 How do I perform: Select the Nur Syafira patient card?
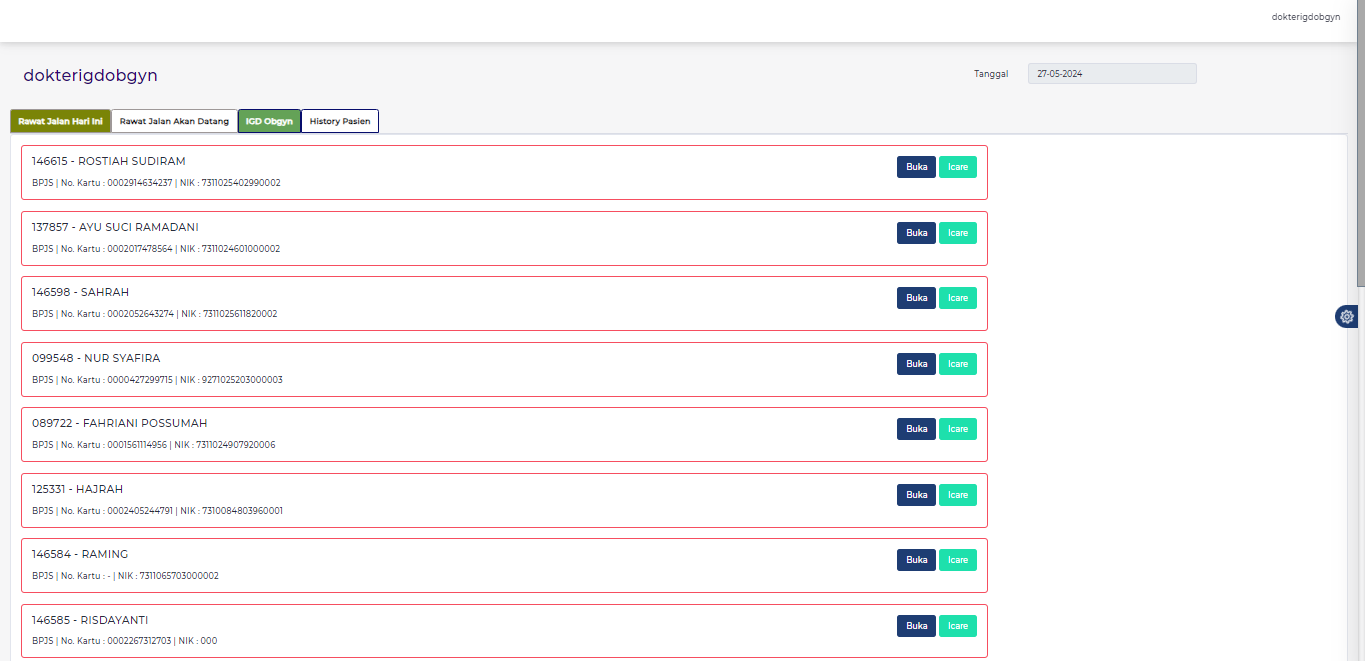click(450, 369)
